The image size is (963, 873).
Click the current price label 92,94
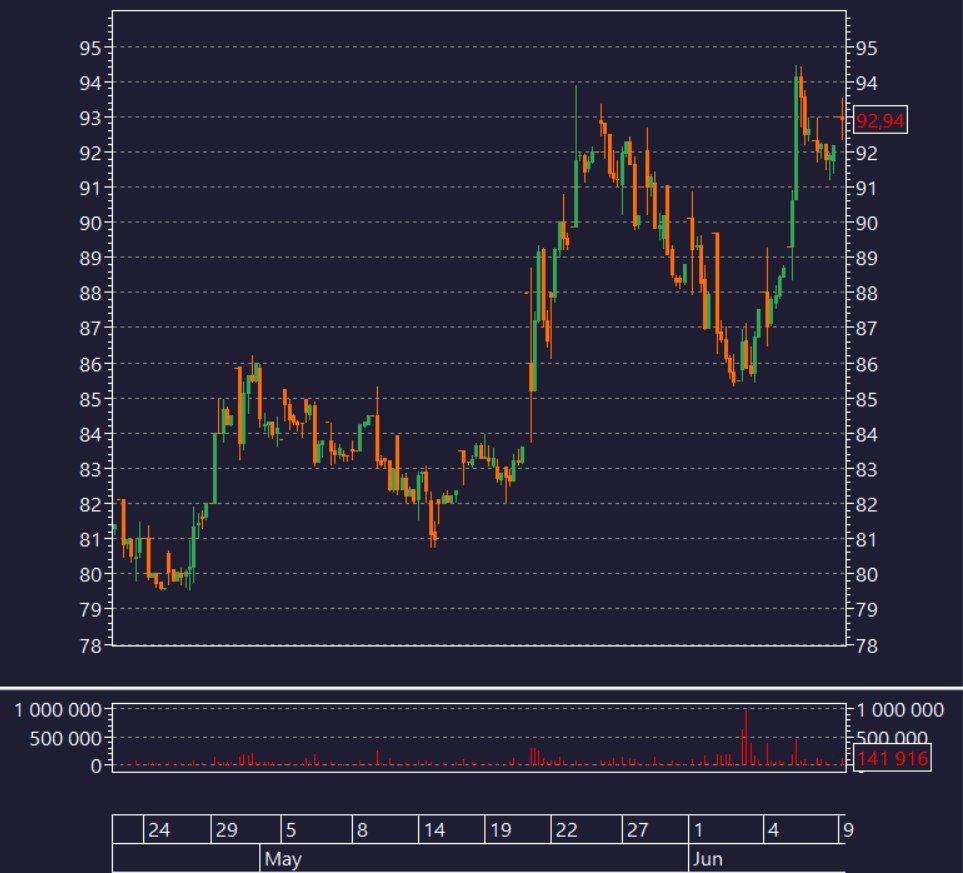point(880,120)
